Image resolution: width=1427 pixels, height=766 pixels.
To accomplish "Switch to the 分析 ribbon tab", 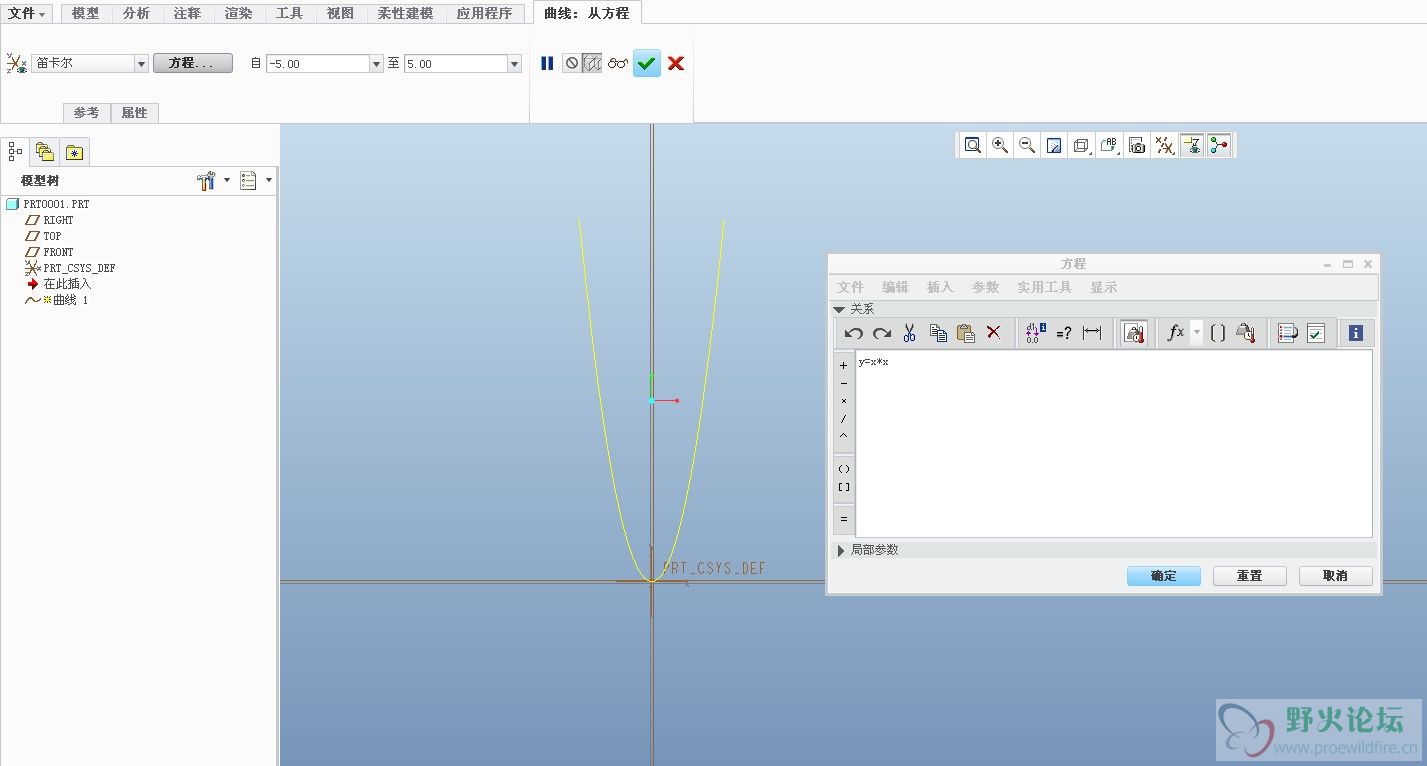I will click(137, 13).
